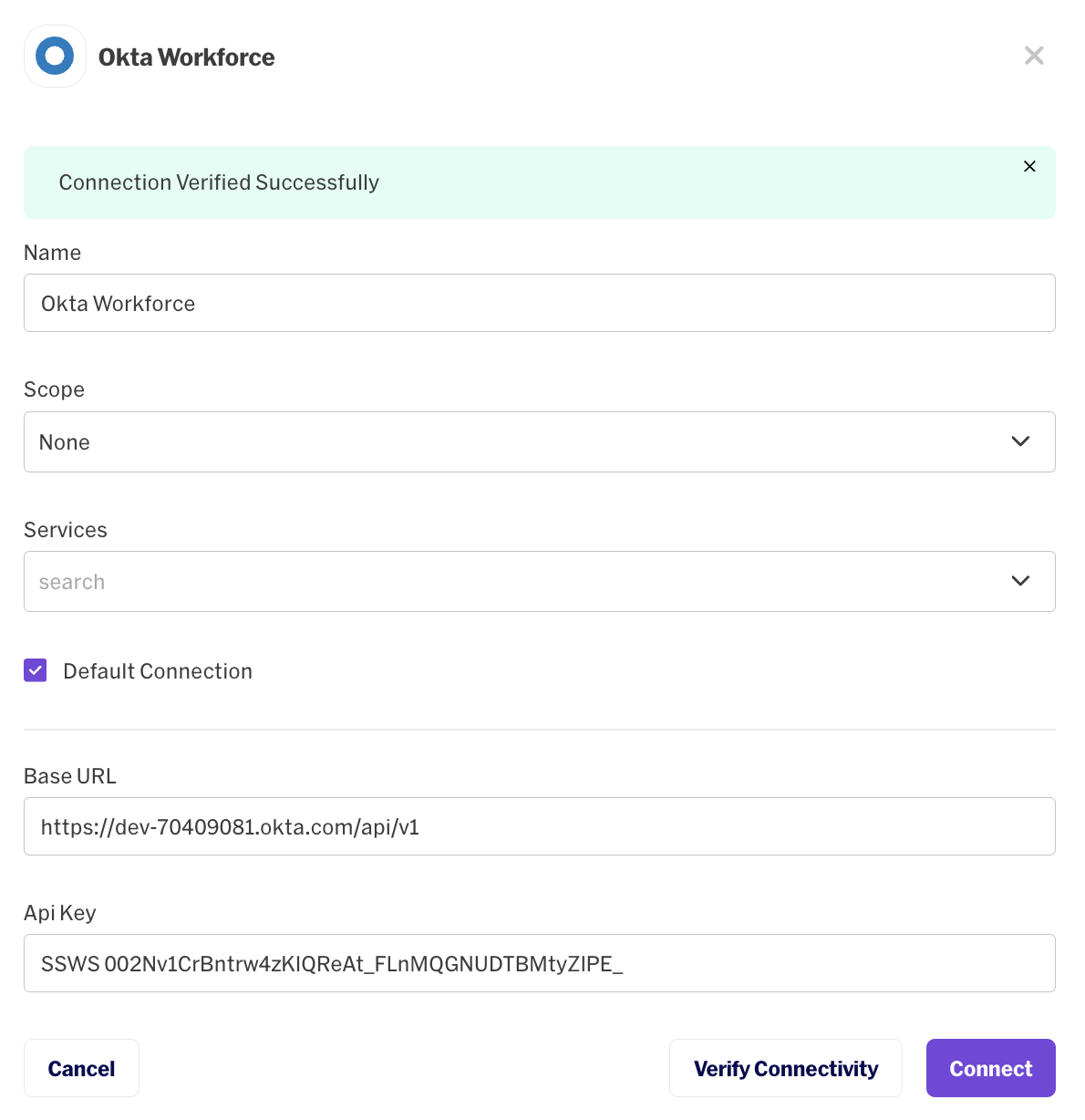Click the Base URL input field
This screenshot has height=1120, width=1085.
click(x=539, y=826)
